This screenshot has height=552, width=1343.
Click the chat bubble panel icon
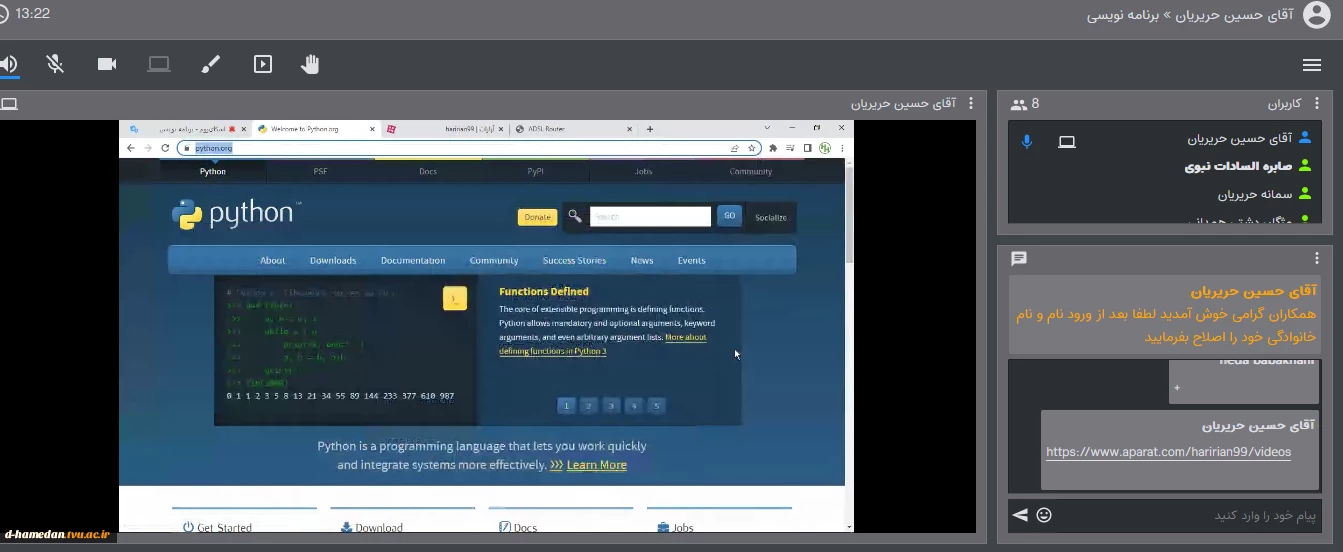point(1019,259)
